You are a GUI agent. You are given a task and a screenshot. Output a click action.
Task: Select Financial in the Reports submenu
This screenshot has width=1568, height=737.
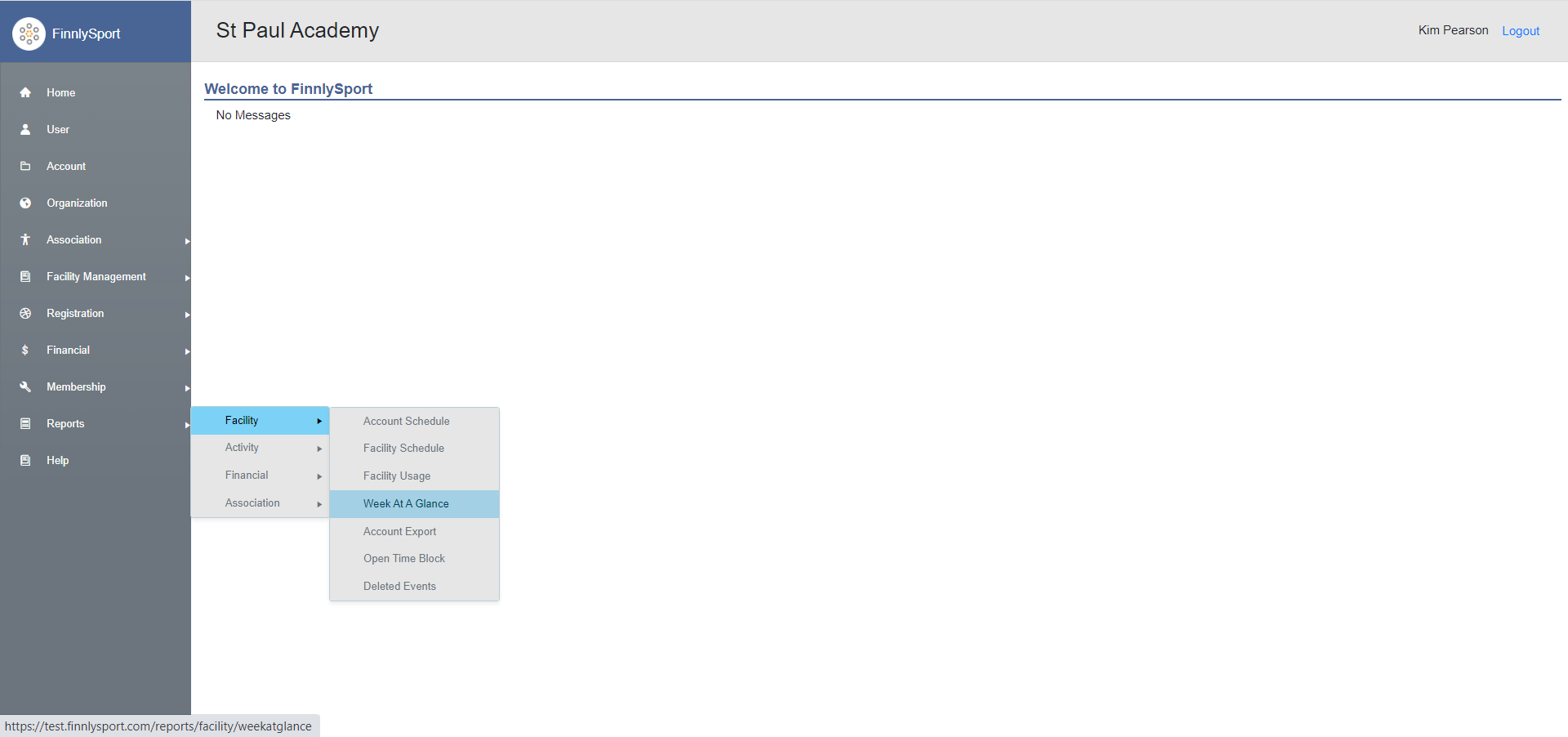click(260, 476)
